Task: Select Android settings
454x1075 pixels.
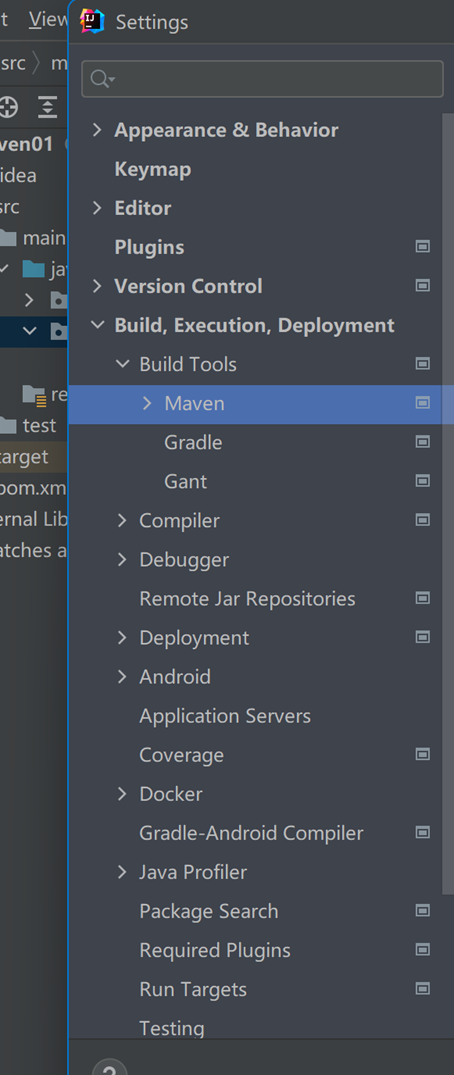Action: coord(175,677)
